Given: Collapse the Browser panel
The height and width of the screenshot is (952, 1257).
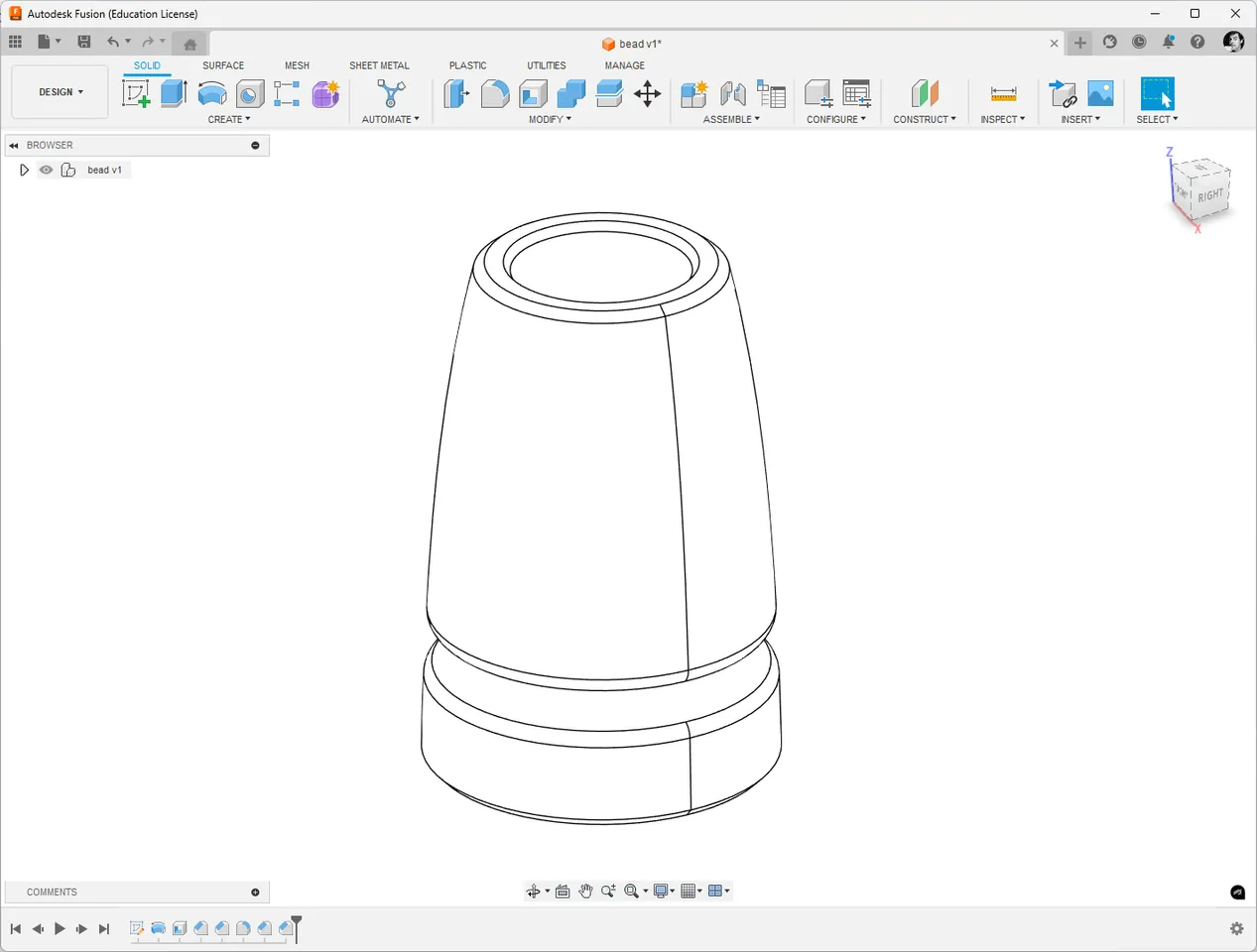Looking at the screenshot, I should pos(13,145).
